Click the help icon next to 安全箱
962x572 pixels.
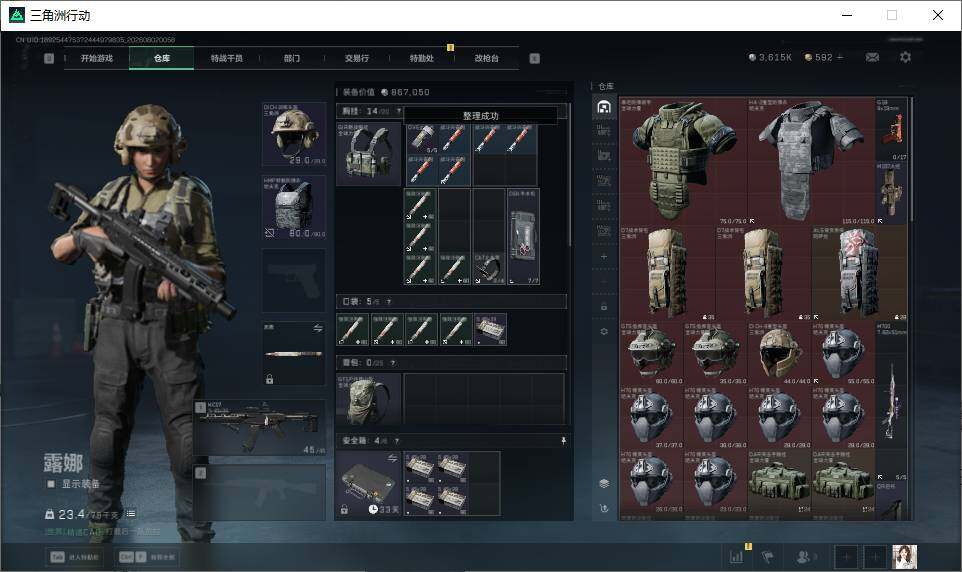[397, 441]
